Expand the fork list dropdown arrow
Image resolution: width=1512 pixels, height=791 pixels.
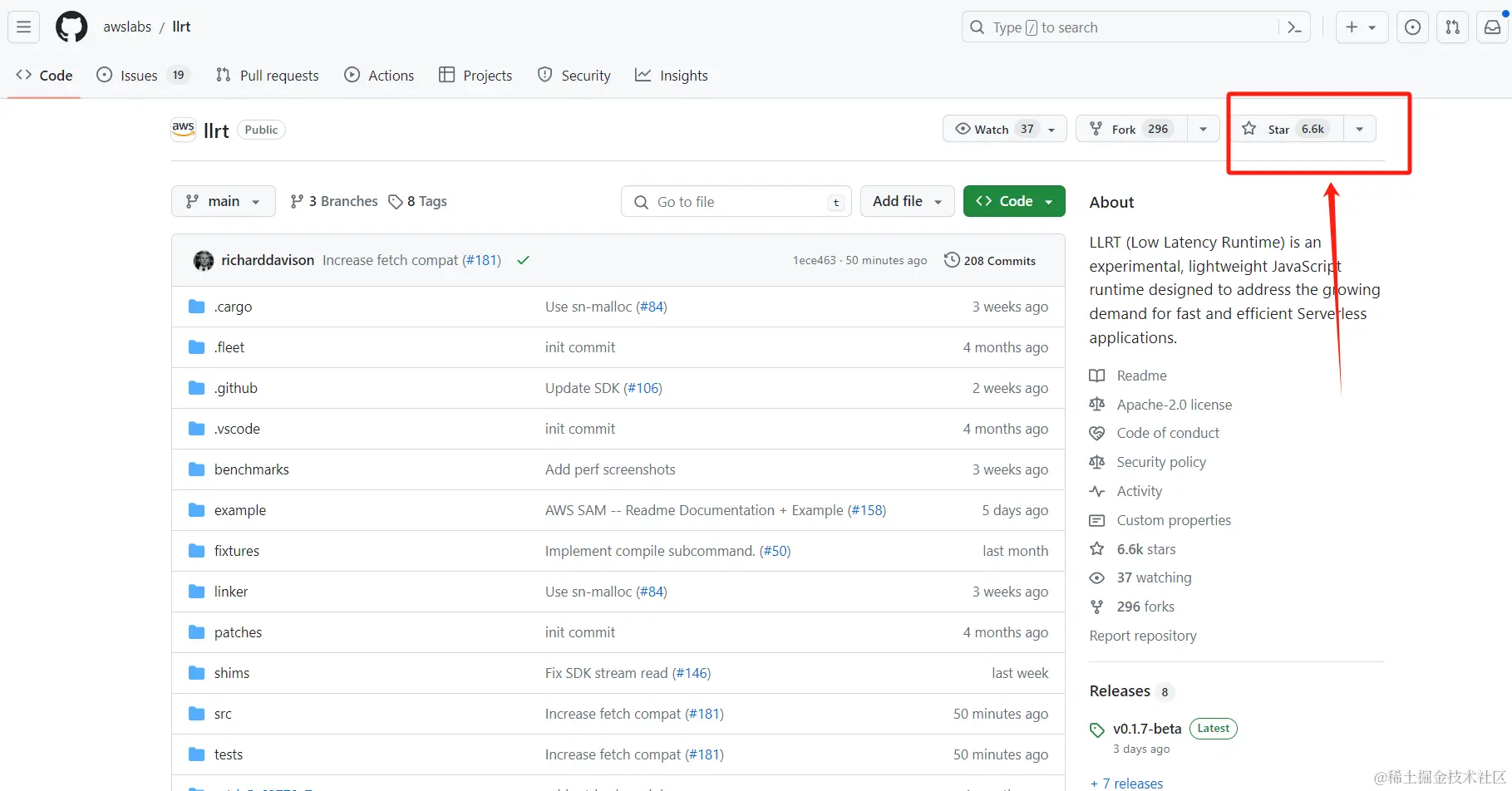coord(1204,129)
